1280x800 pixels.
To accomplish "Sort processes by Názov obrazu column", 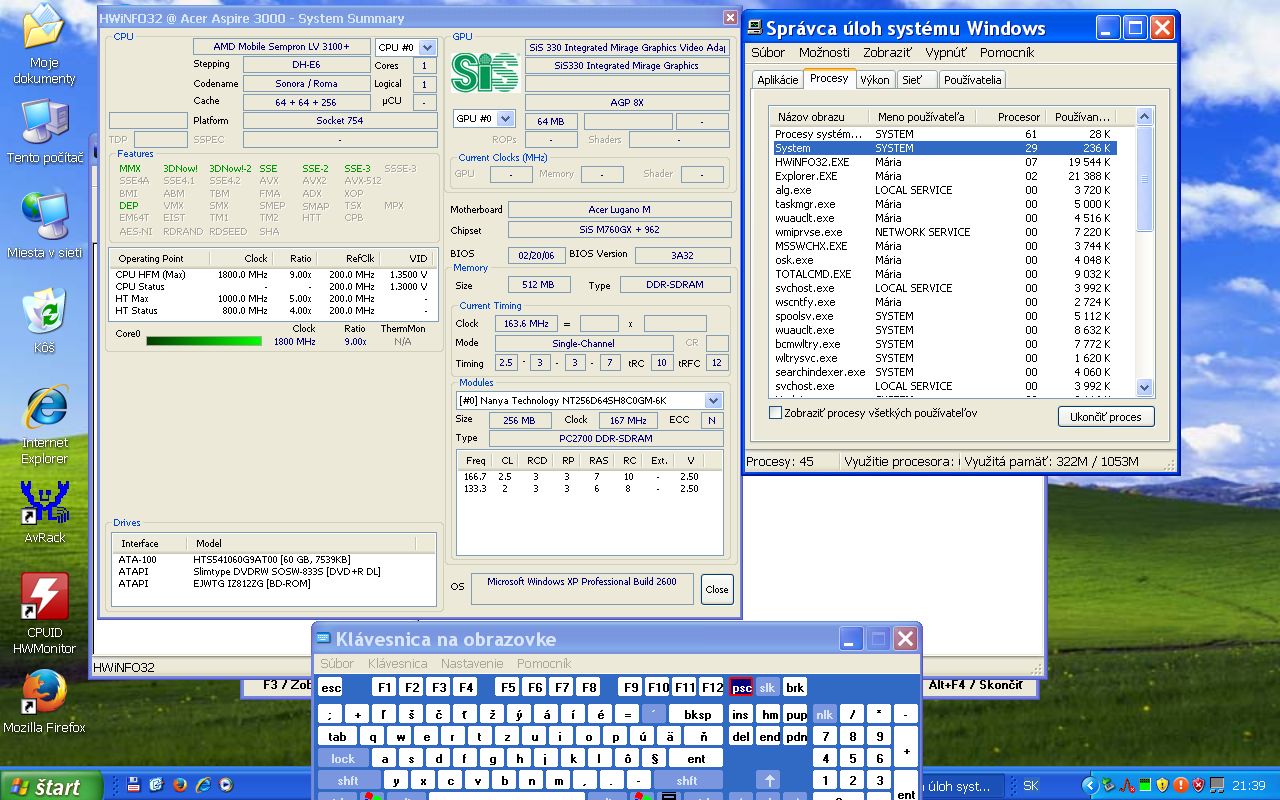I will click(818, 117).
